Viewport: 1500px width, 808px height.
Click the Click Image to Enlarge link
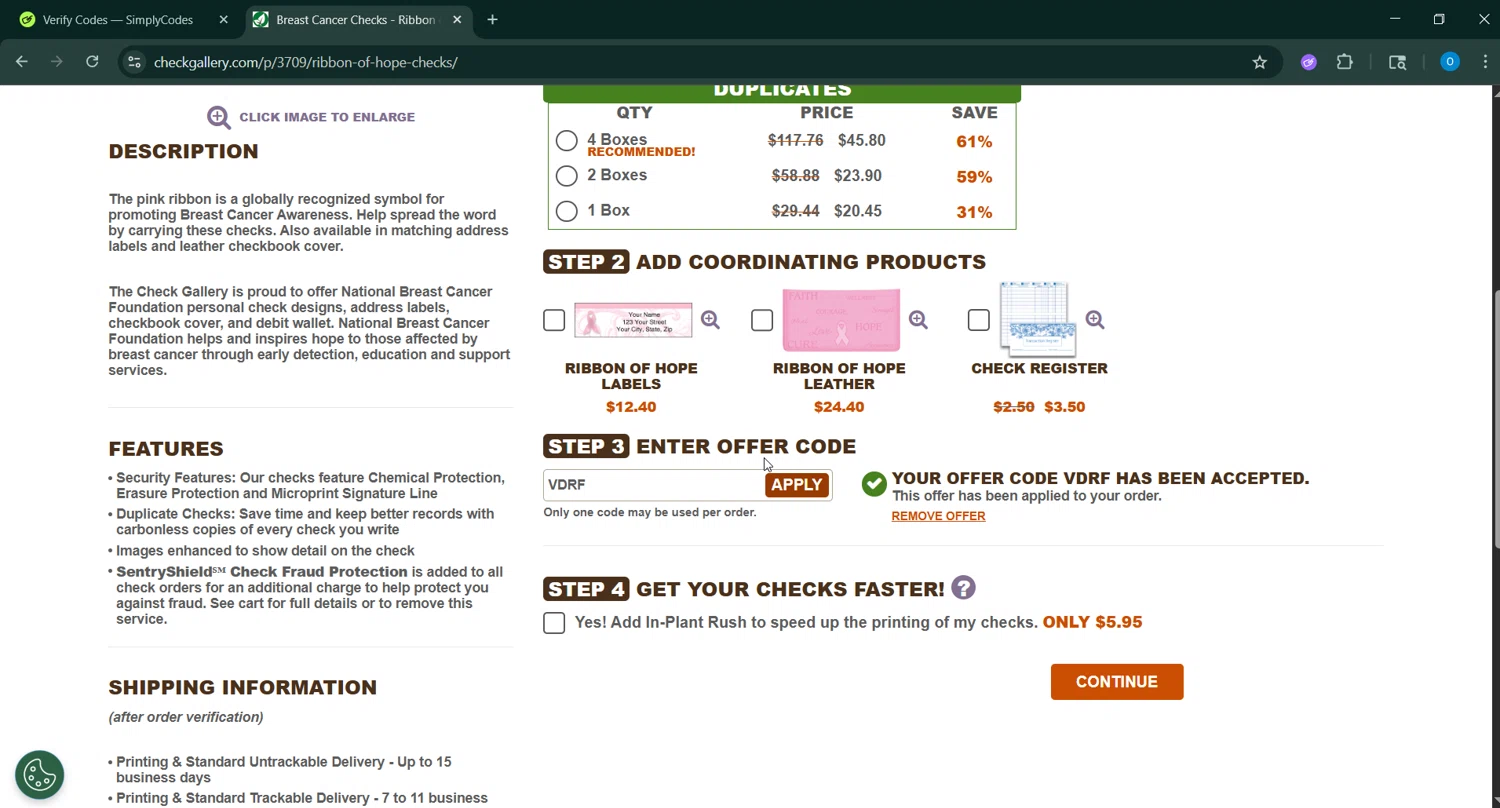click(327, 117)
